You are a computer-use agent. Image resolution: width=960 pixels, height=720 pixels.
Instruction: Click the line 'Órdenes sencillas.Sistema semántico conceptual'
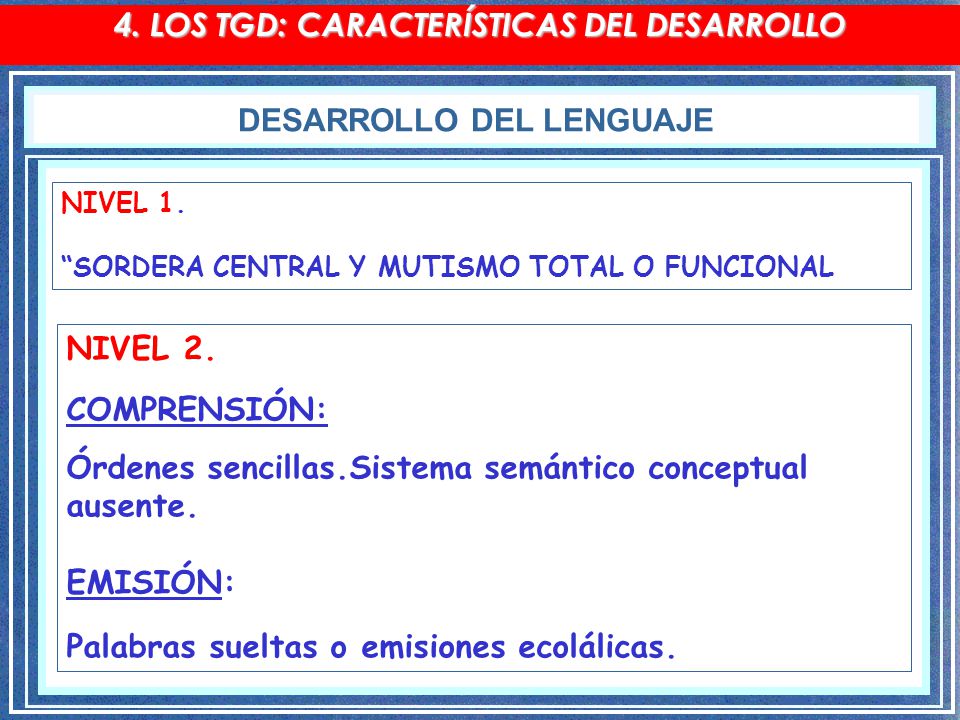pos(437,467)
